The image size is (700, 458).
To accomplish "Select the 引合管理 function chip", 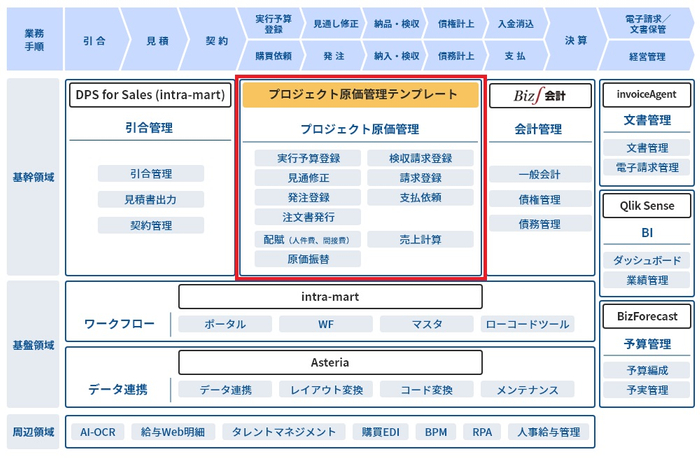I will [151, 174].
